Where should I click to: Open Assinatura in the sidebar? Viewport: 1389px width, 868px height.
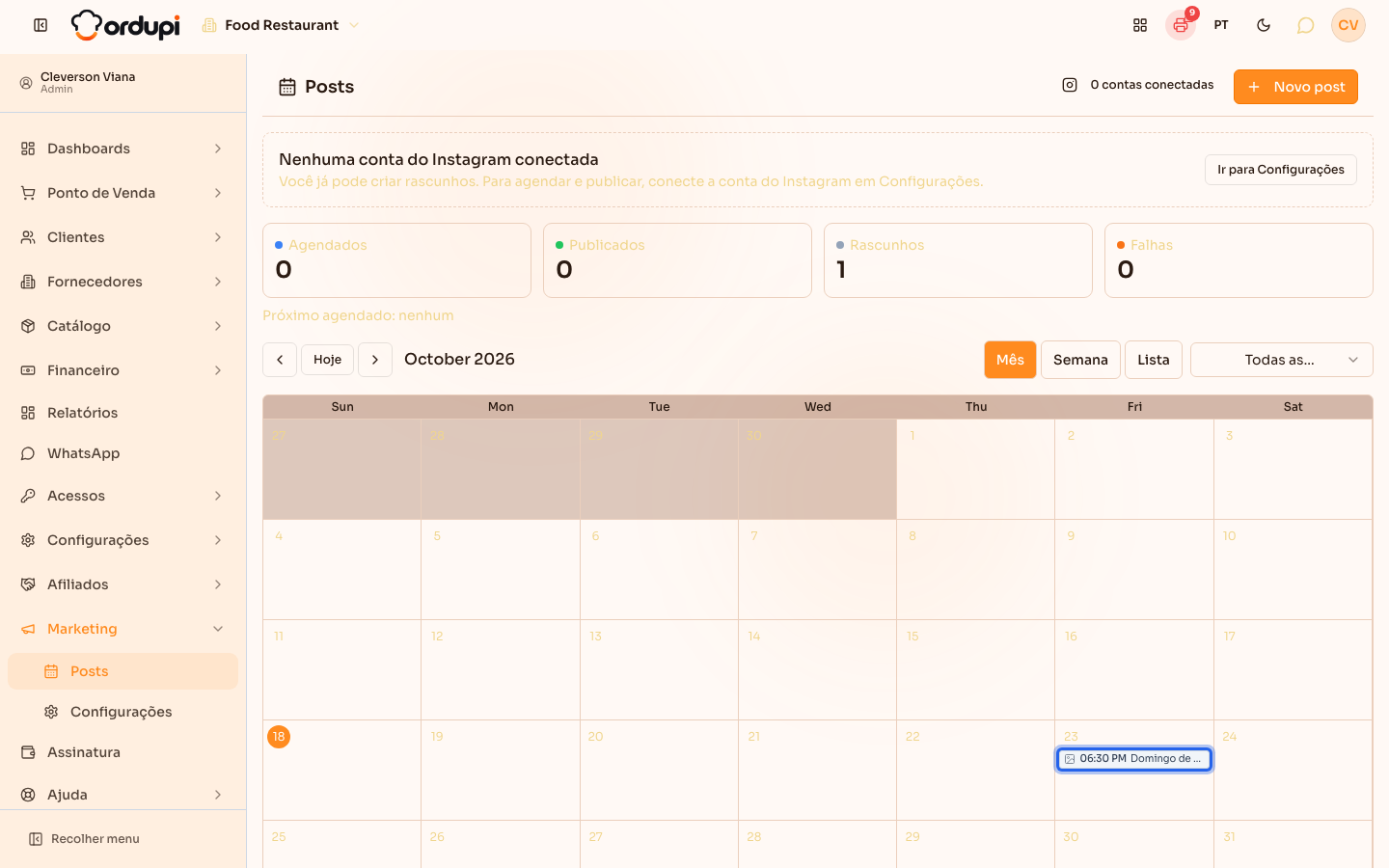click(123, 752)
